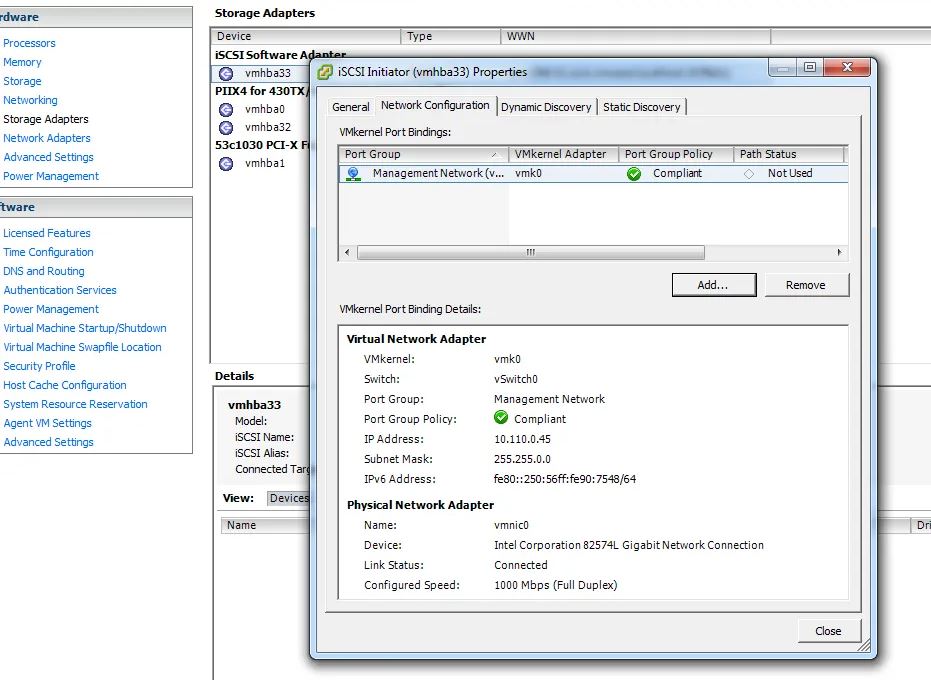Open DNS and Routing settings
Viewport: 931px width, 680px height.
click(x=44, y=271)
